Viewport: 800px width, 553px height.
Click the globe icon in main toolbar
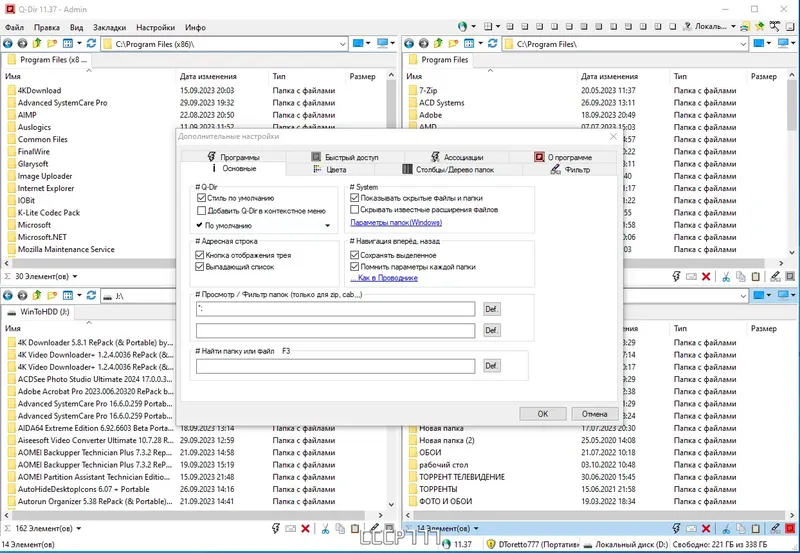462,26
